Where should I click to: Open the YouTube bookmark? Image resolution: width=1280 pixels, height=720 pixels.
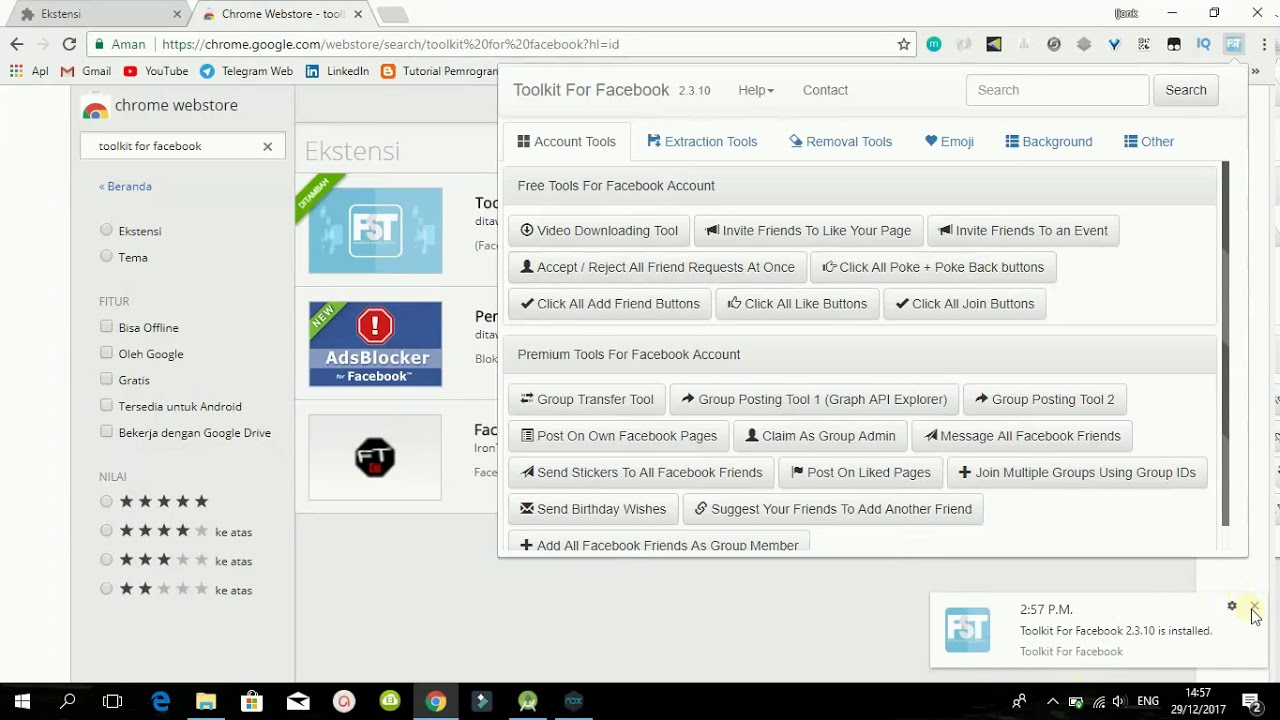pyautogui.click(x=156, y=71)
